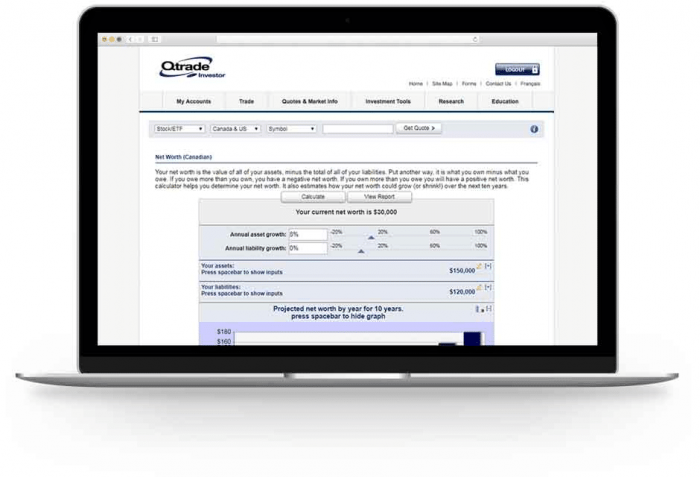
Task: Click the Annual asset growth input
Action: click(x=308, y=234)
